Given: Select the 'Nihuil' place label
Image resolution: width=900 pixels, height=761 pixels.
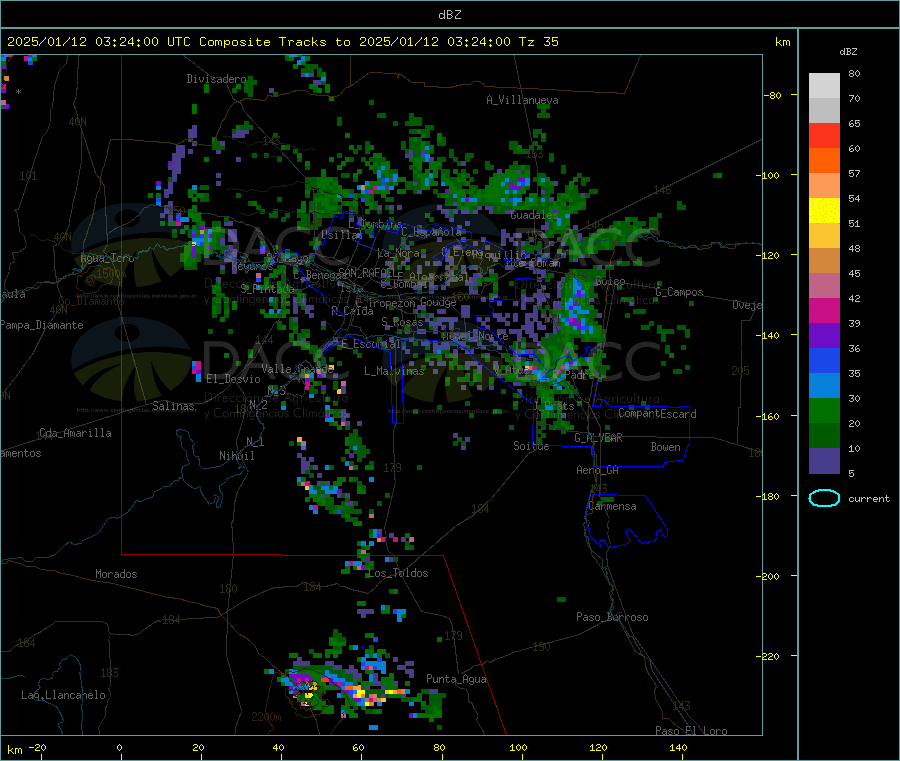Looking at the screenshot, I should click(237, 456).
